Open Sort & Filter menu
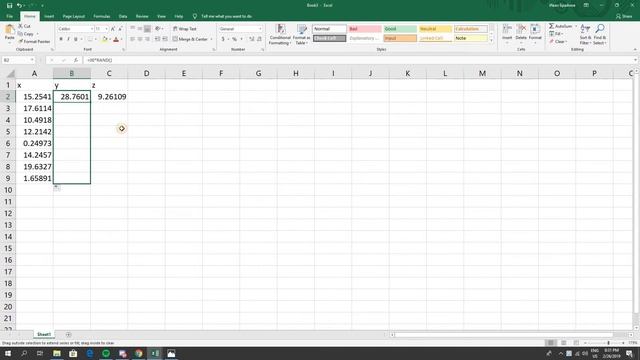The width and height of the screenshot is (640, 360). click(x=585, y=34)
